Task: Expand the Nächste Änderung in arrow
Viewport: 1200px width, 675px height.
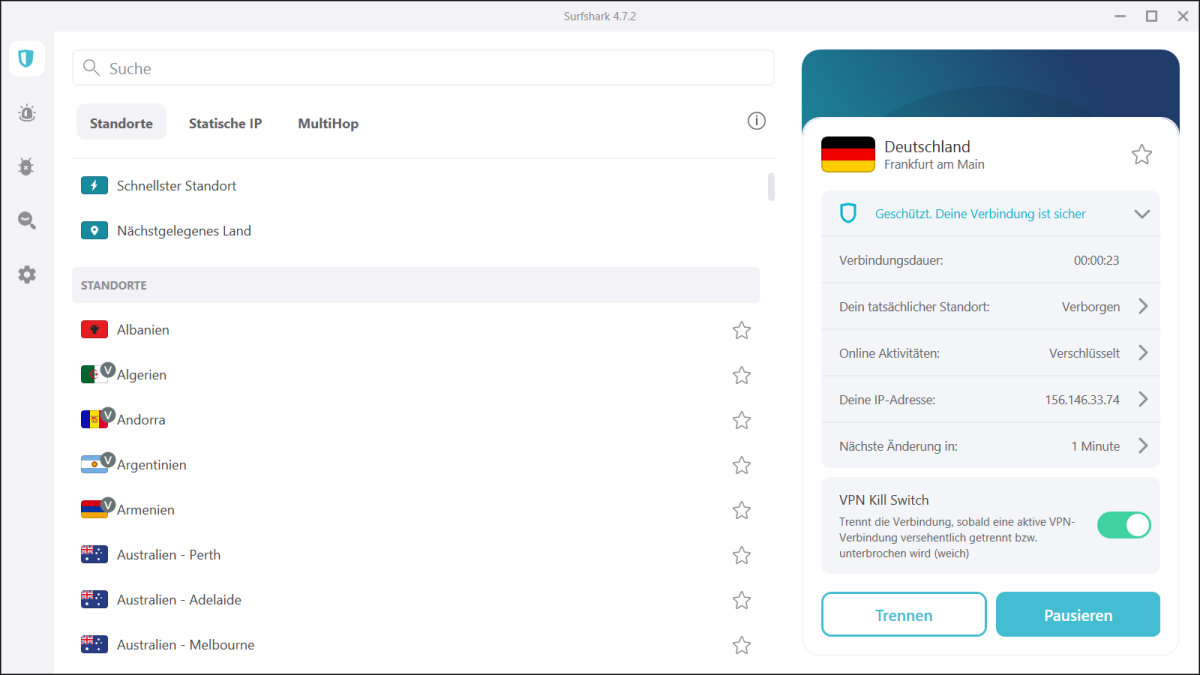Action: (x=1143, y=446)
